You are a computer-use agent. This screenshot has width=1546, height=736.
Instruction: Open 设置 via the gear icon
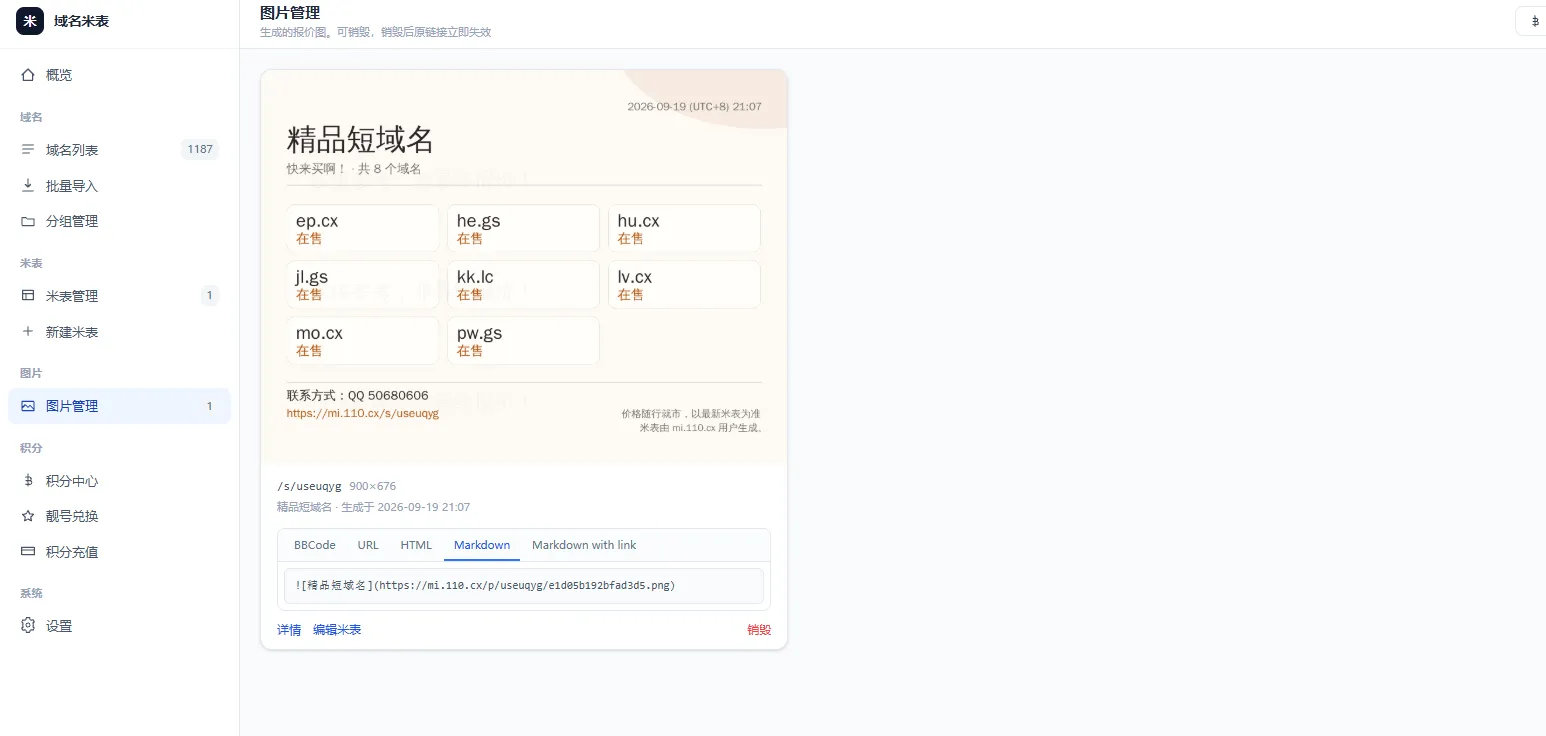pos(28,626)
